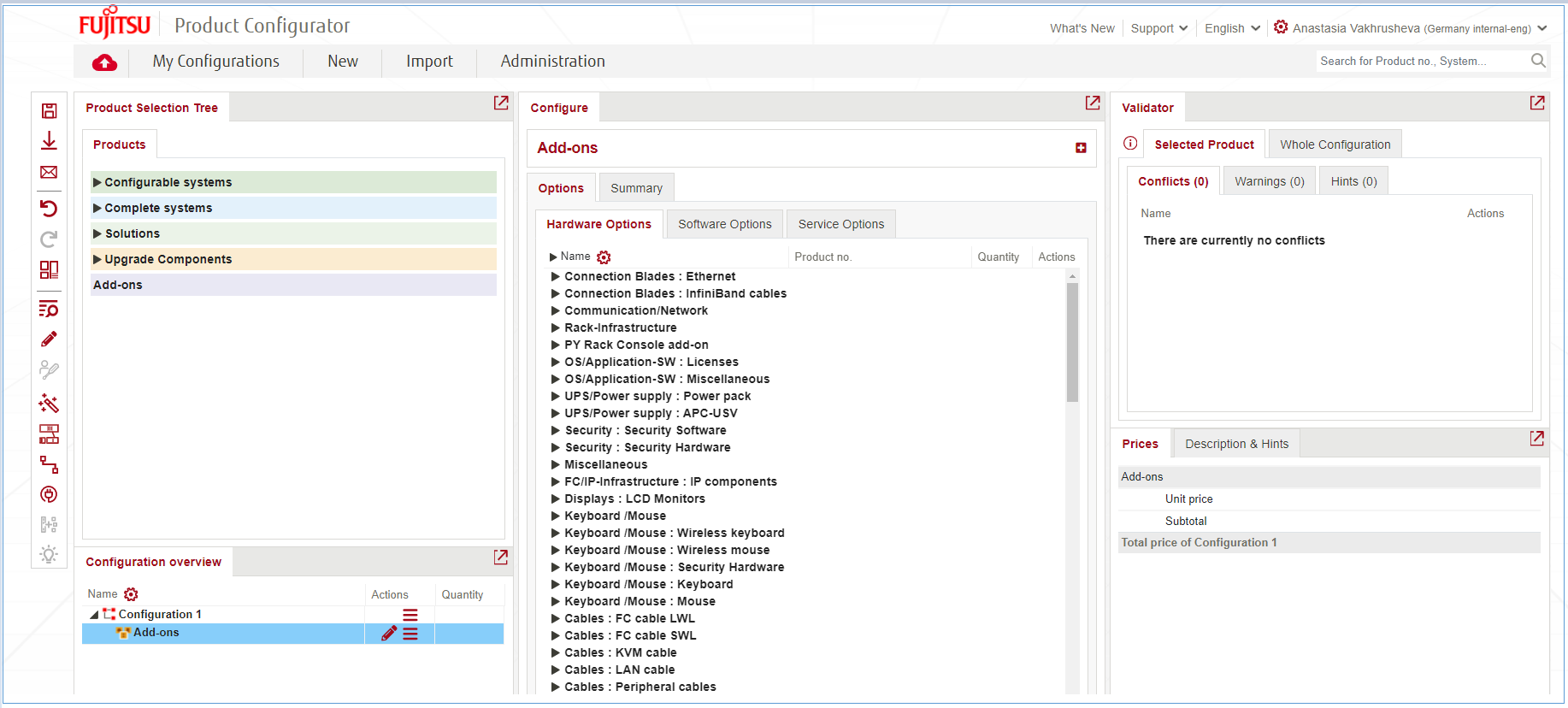Viewport: 1568px width, 708px height.
Task: Click the undo icon in left toolbar
Action: (x=49, y=208)
